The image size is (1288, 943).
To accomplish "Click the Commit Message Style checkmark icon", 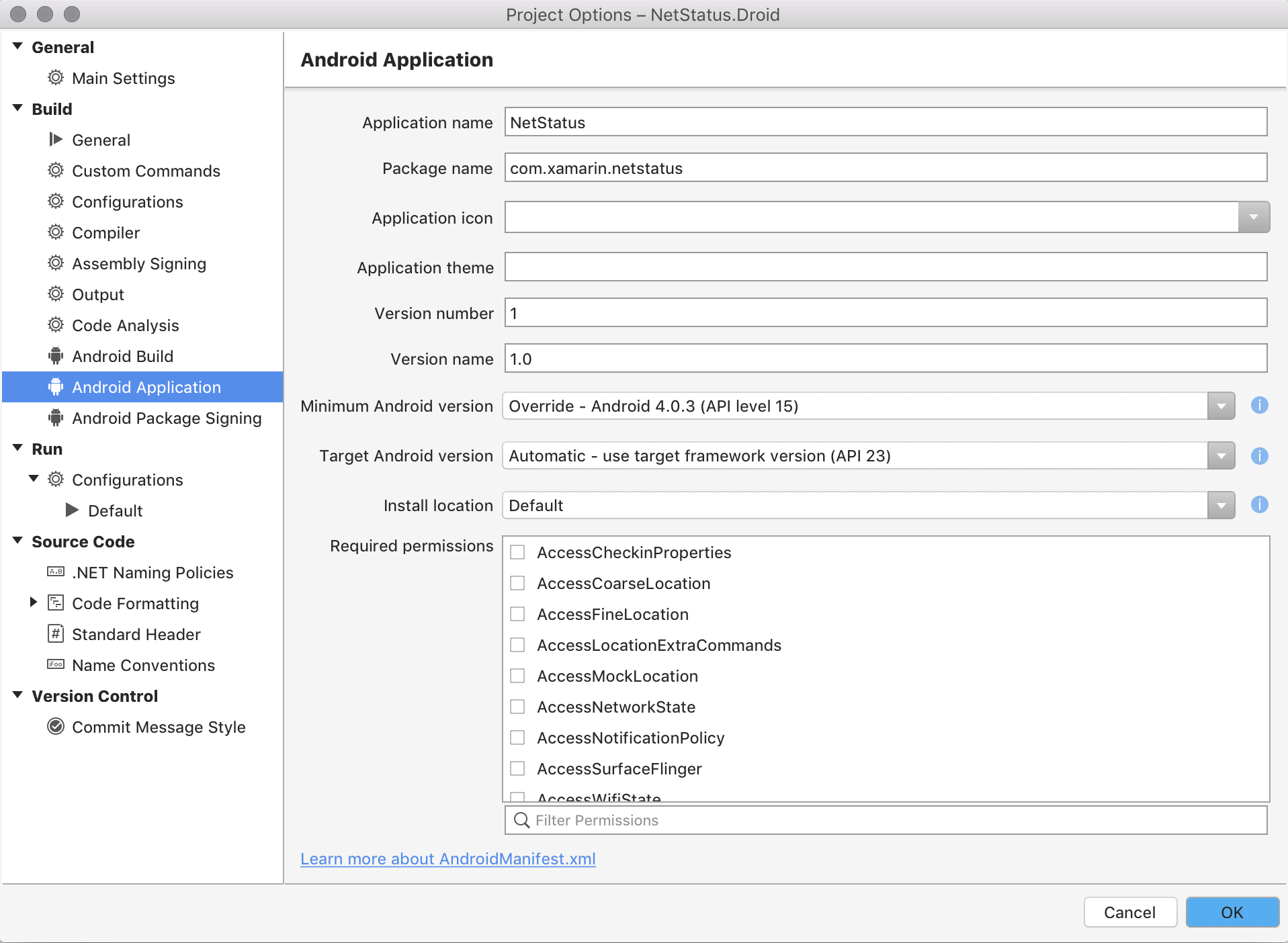I will tap(56, 727).
